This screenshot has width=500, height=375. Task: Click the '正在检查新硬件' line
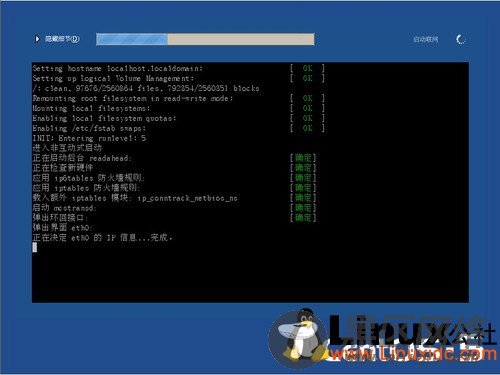63,168
